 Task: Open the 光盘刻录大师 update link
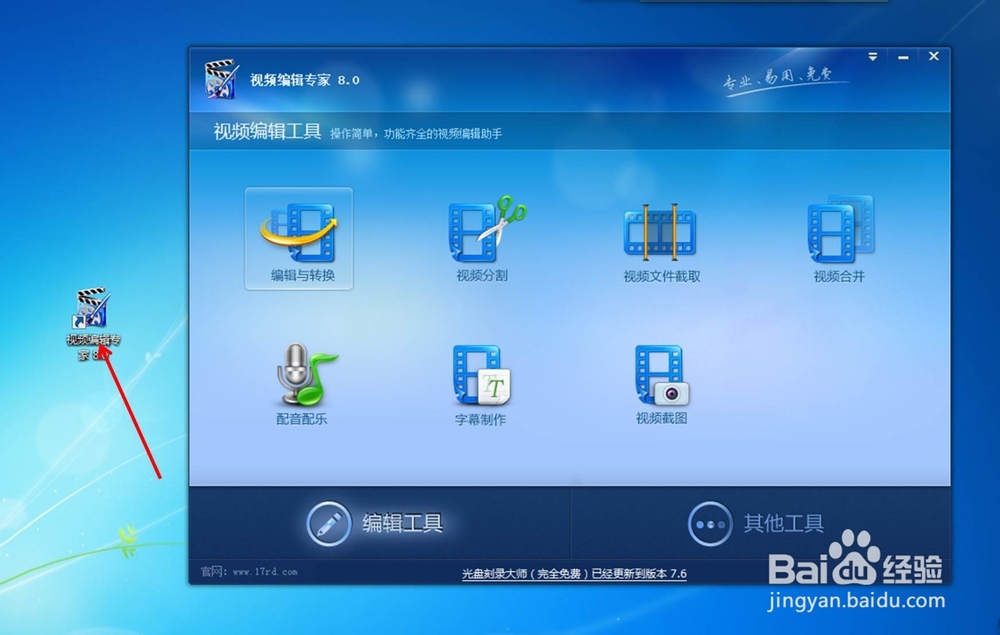pyautogui.click(x=574, y=574)
